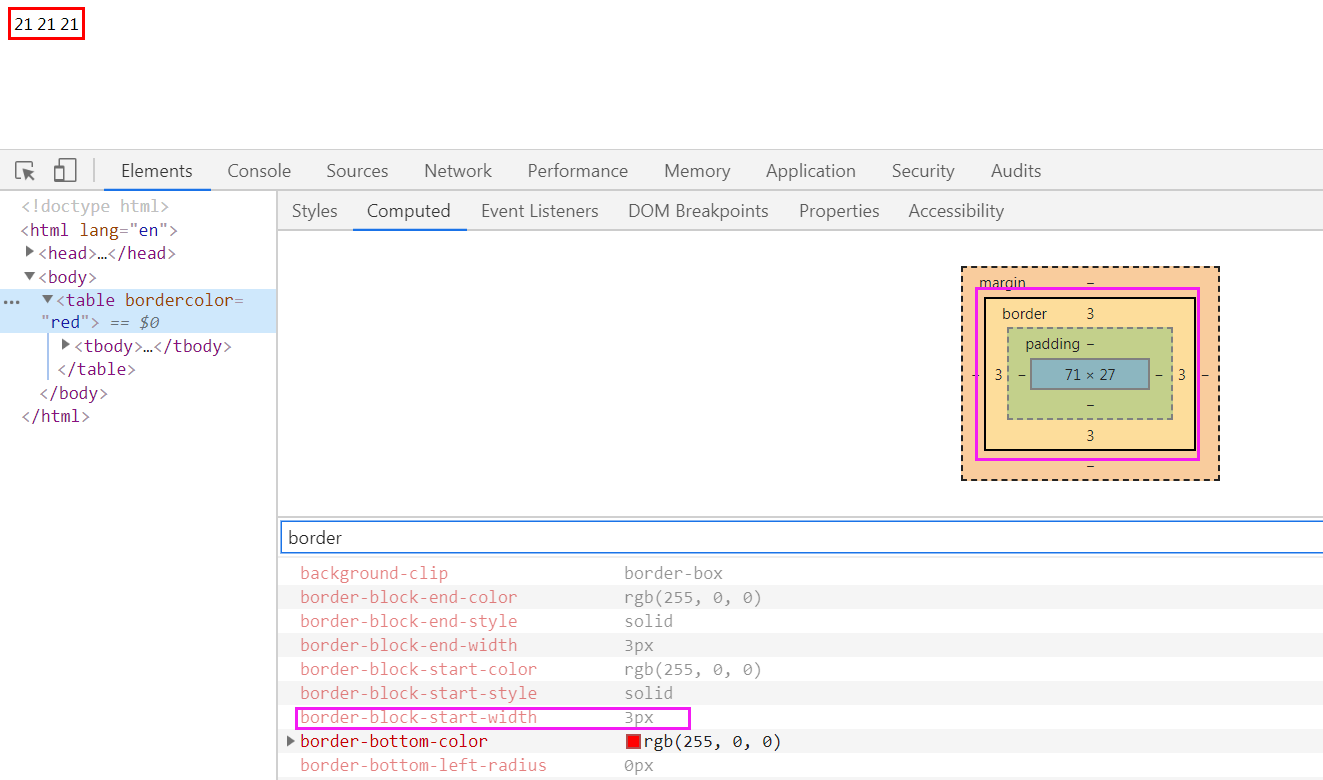Open the Event Listeners pane
This screenshot has height=780, width=1323.
point(540,211)
